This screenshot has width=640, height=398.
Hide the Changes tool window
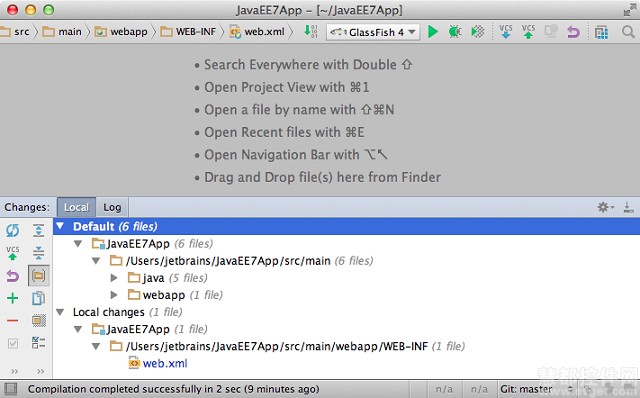[629, 207]
